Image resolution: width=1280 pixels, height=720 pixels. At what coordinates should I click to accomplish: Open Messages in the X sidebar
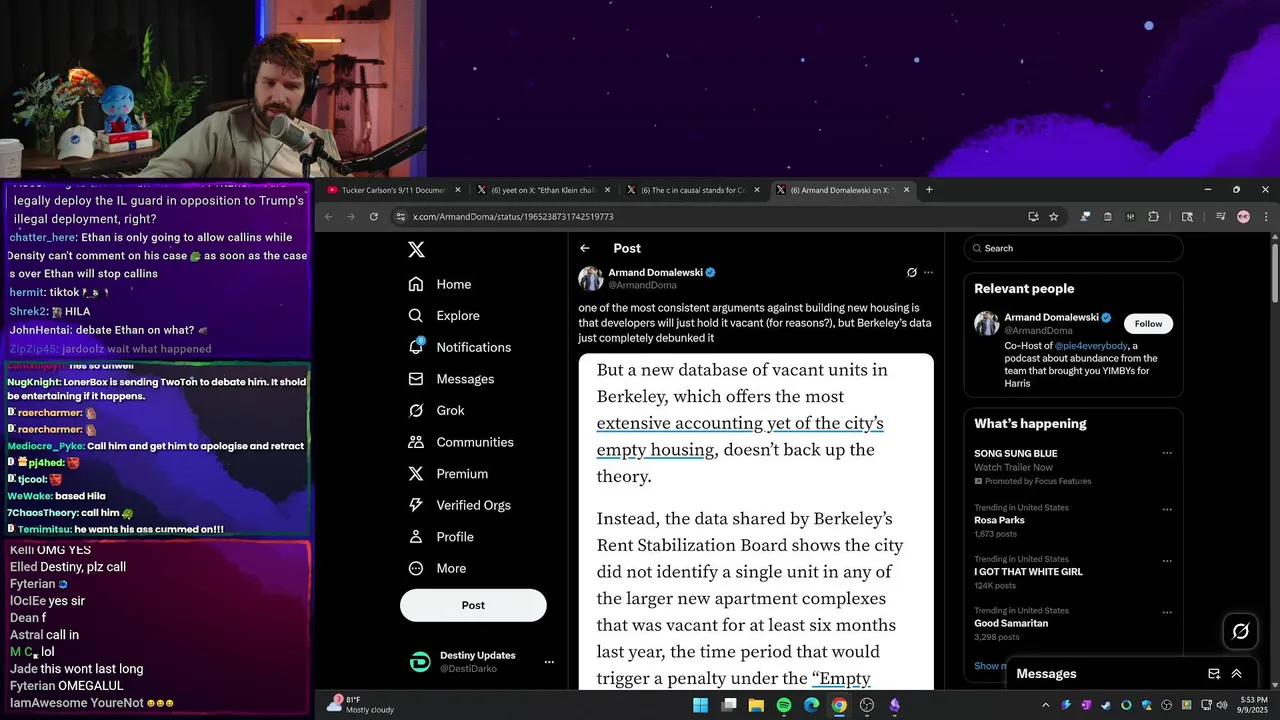[451, 379]
